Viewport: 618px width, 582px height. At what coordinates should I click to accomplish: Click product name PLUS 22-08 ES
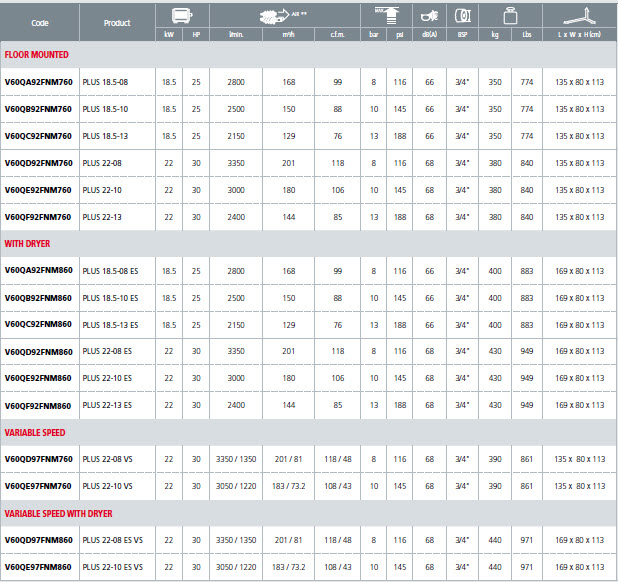pyautogui.click(x=107, y=351)
